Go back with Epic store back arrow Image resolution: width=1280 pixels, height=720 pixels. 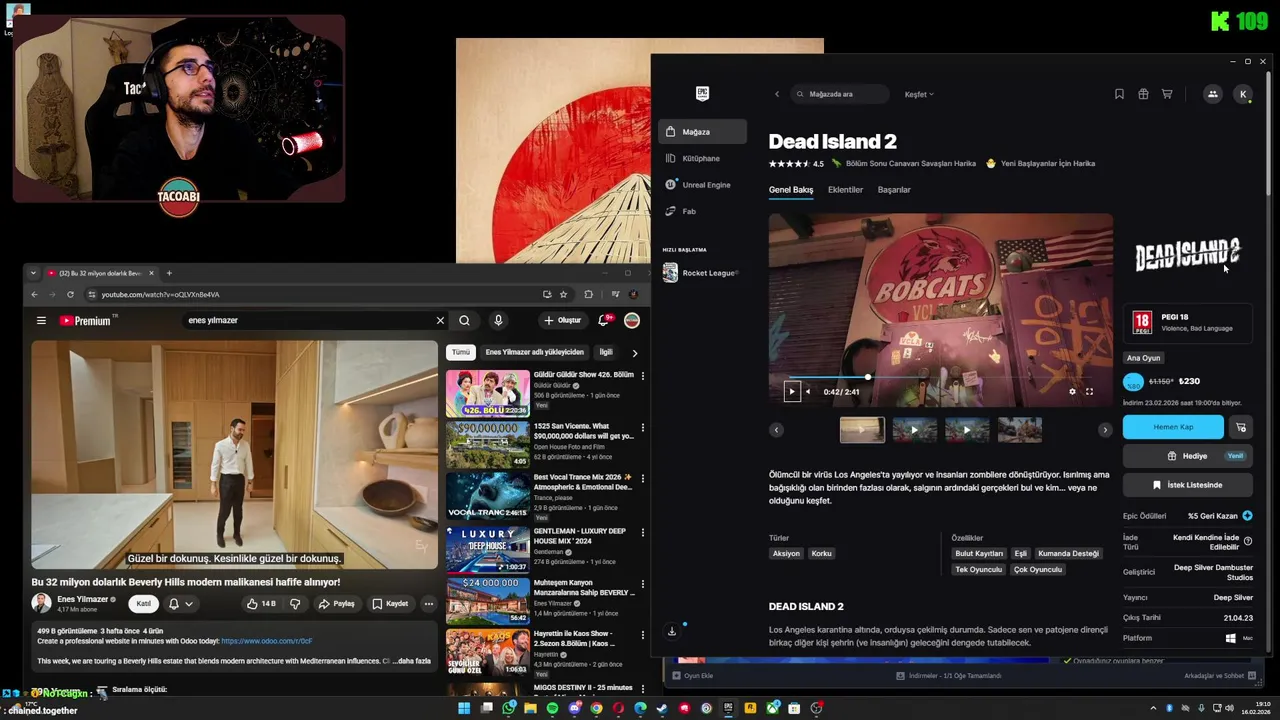click(x=777, y=94)
